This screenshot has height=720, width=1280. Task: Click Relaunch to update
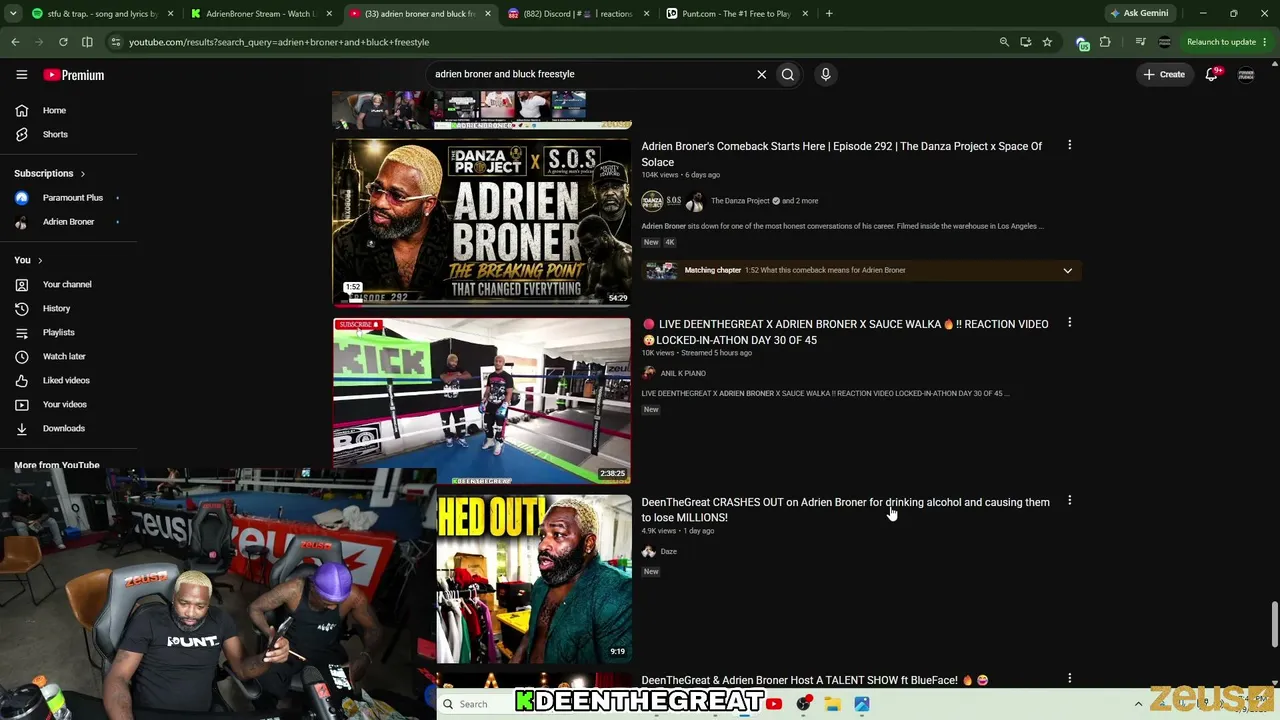[1221, 42]
